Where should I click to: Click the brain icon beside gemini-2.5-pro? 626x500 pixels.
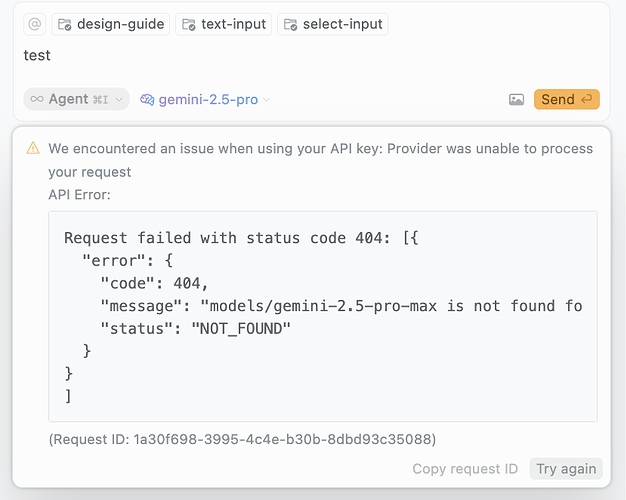coord(147,99)
